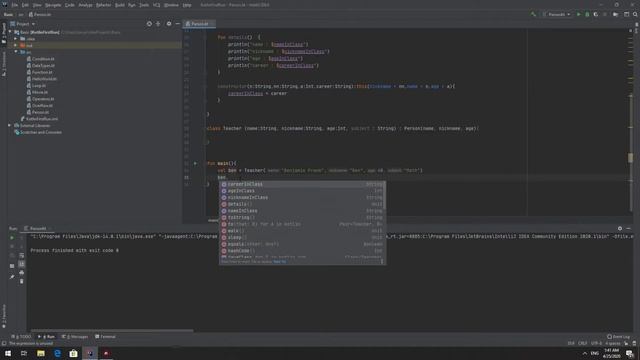Image resolution: width=640 pixels, height=360 pixels.
Task: Open Search Everywhere with the magnifier icon
Action: click(635, 14)
